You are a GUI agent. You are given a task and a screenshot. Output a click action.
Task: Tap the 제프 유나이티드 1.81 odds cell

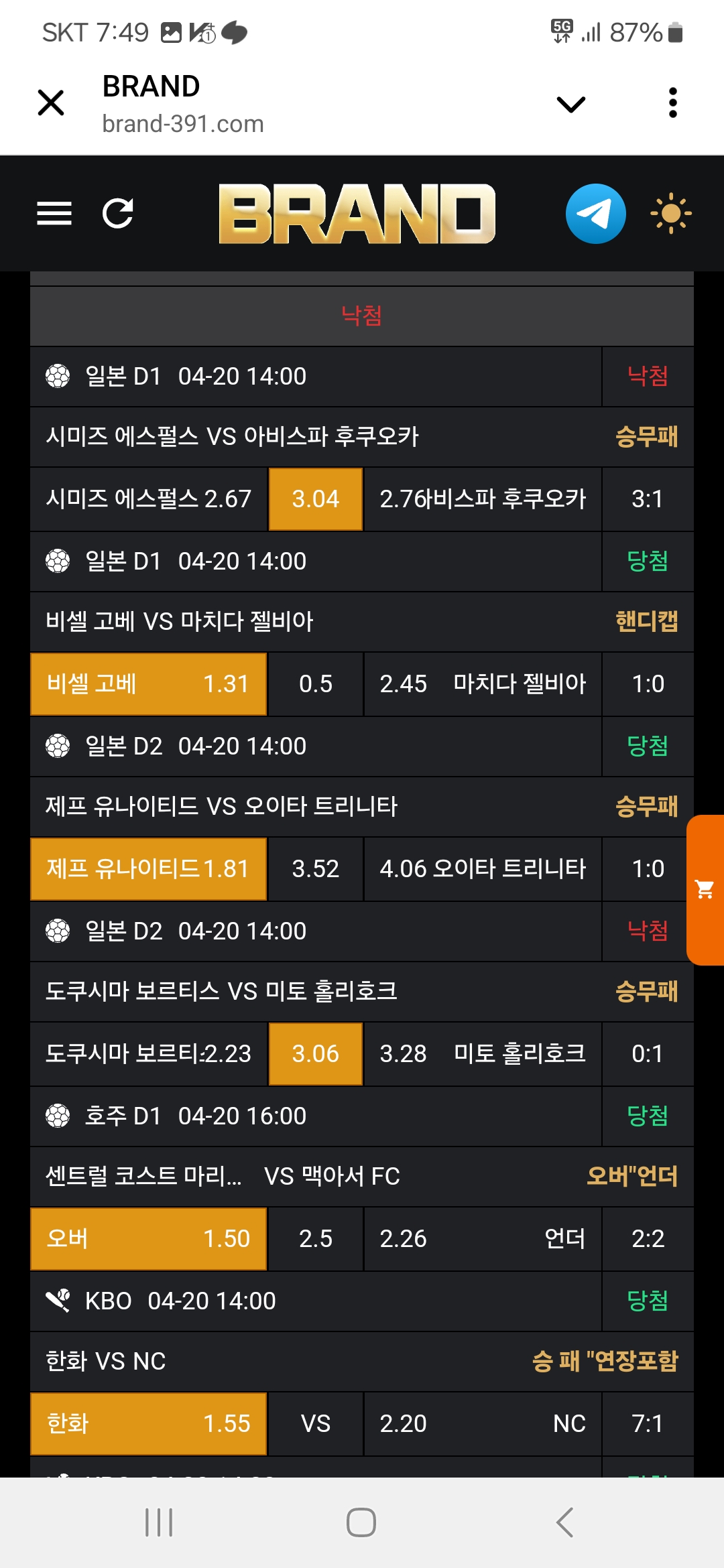tap(148, 869)
